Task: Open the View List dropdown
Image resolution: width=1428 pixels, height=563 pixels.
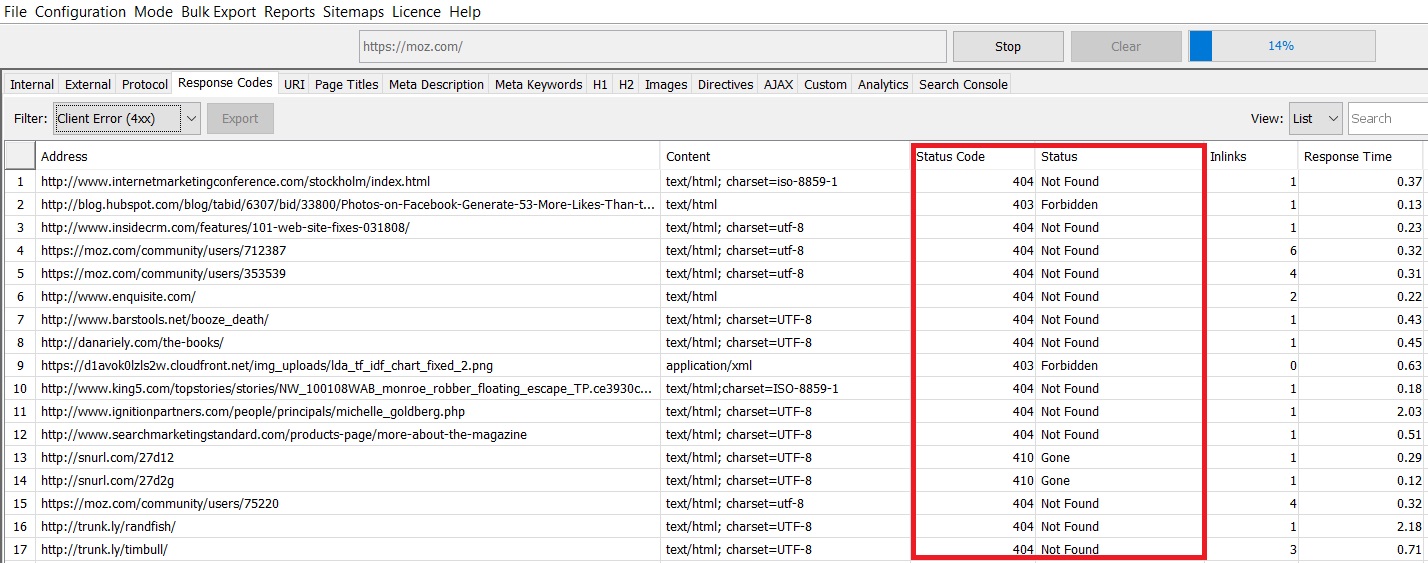Action: tap(1315, 118)
